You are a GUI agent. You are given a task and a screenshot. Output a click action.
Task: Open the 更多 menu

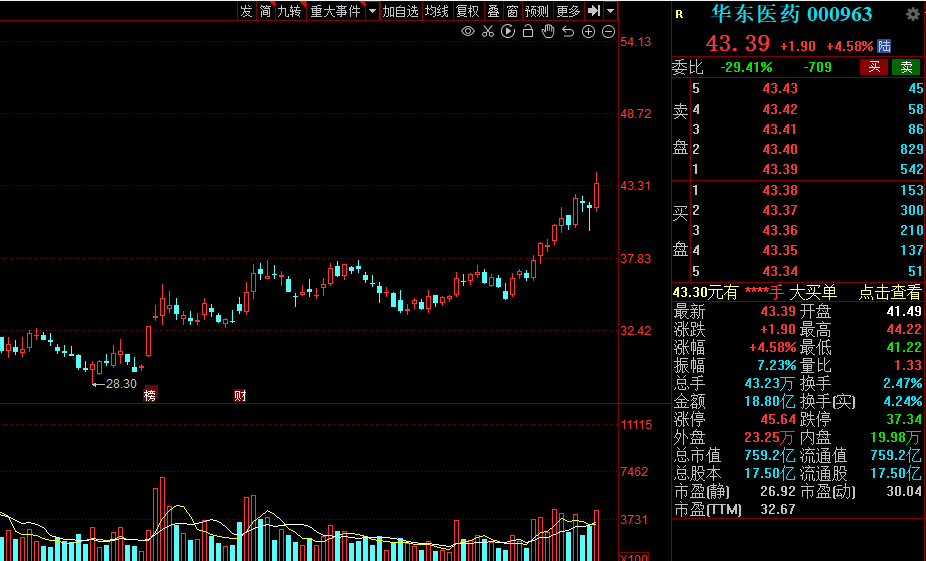(x=568, y=11)
